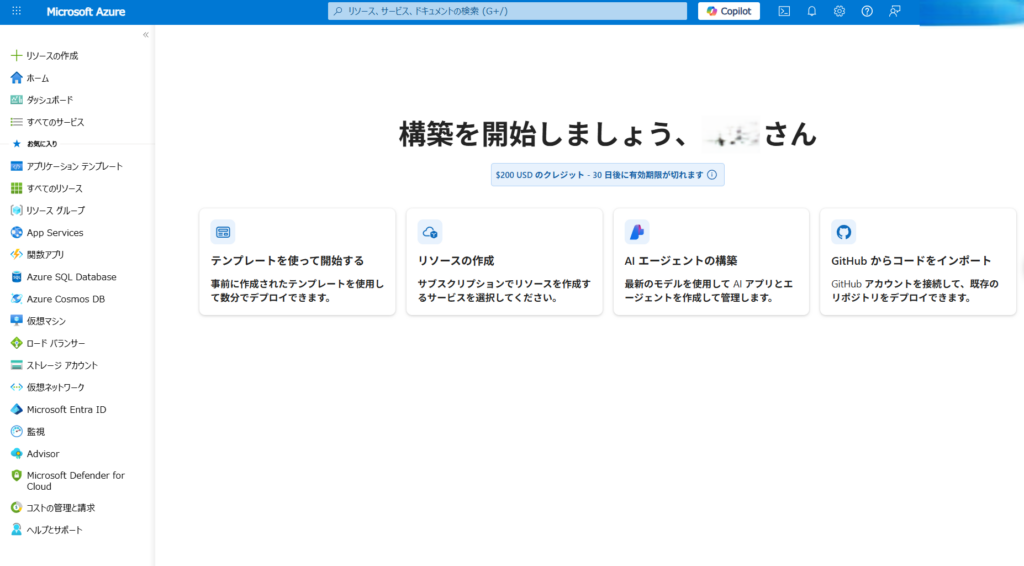This screenshot has height=566, width=1024.
Task: Launch Cloud Shell terminal icon
Action: [784, 11]
